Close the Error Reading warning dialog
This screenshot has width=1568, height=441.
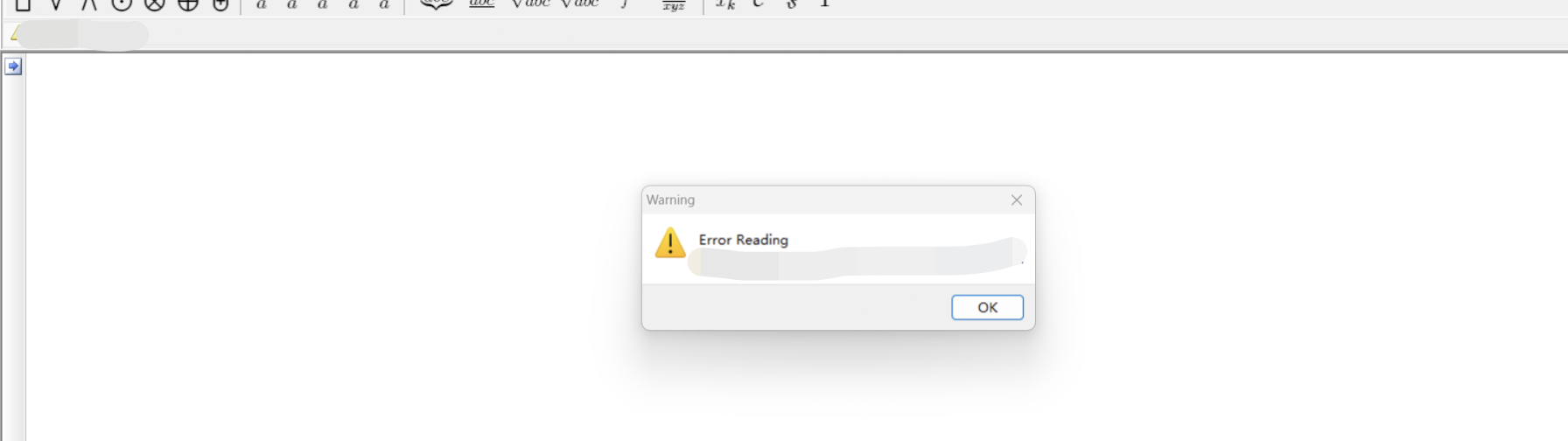[x=1017, y=200]
